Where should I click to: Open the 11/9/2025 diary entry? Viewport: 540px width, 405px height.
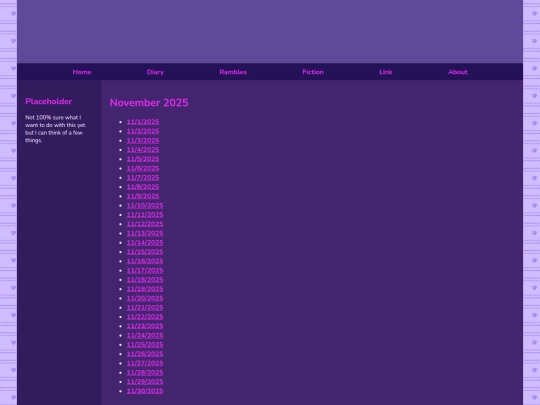(143, 196)
